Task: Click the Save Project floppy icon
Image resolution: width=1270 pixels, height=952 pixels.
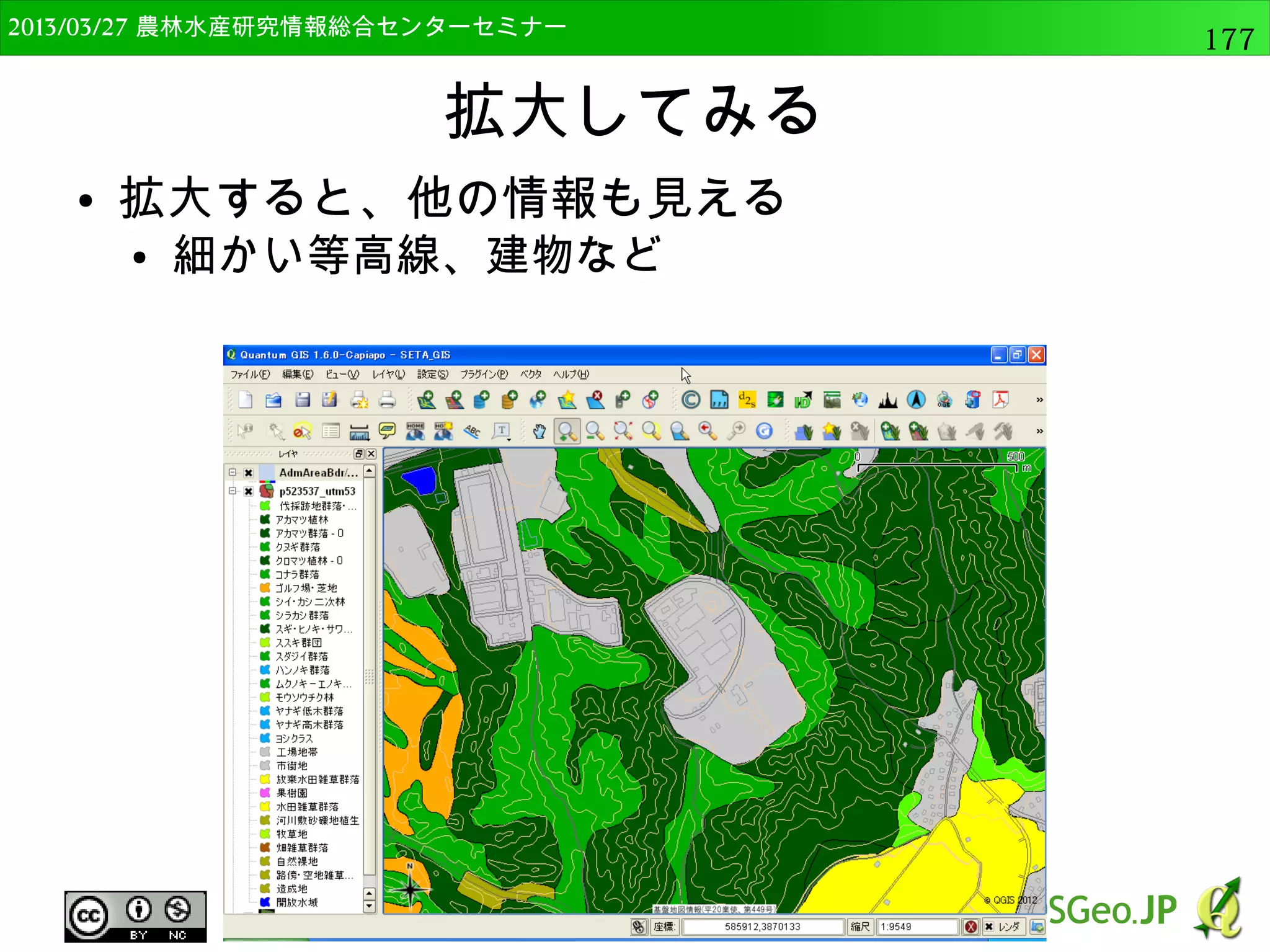Action: point(302,400)
